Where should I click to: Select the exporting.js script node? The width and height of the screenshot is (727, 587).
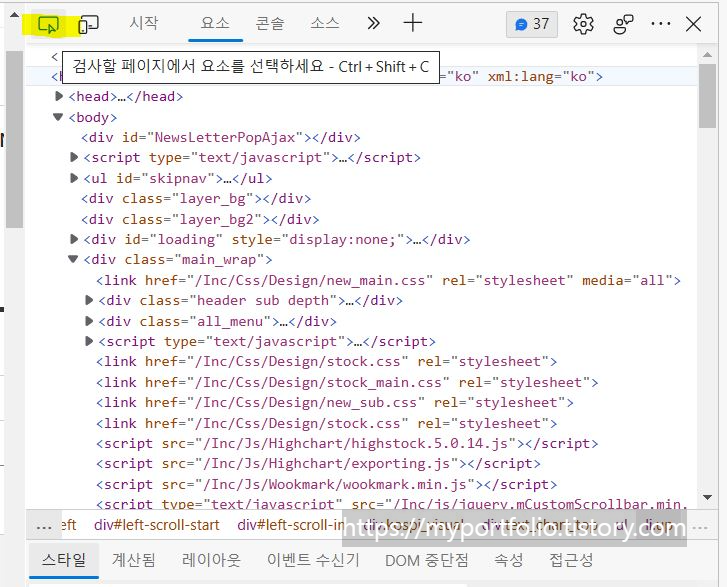[x=318, y=464]
